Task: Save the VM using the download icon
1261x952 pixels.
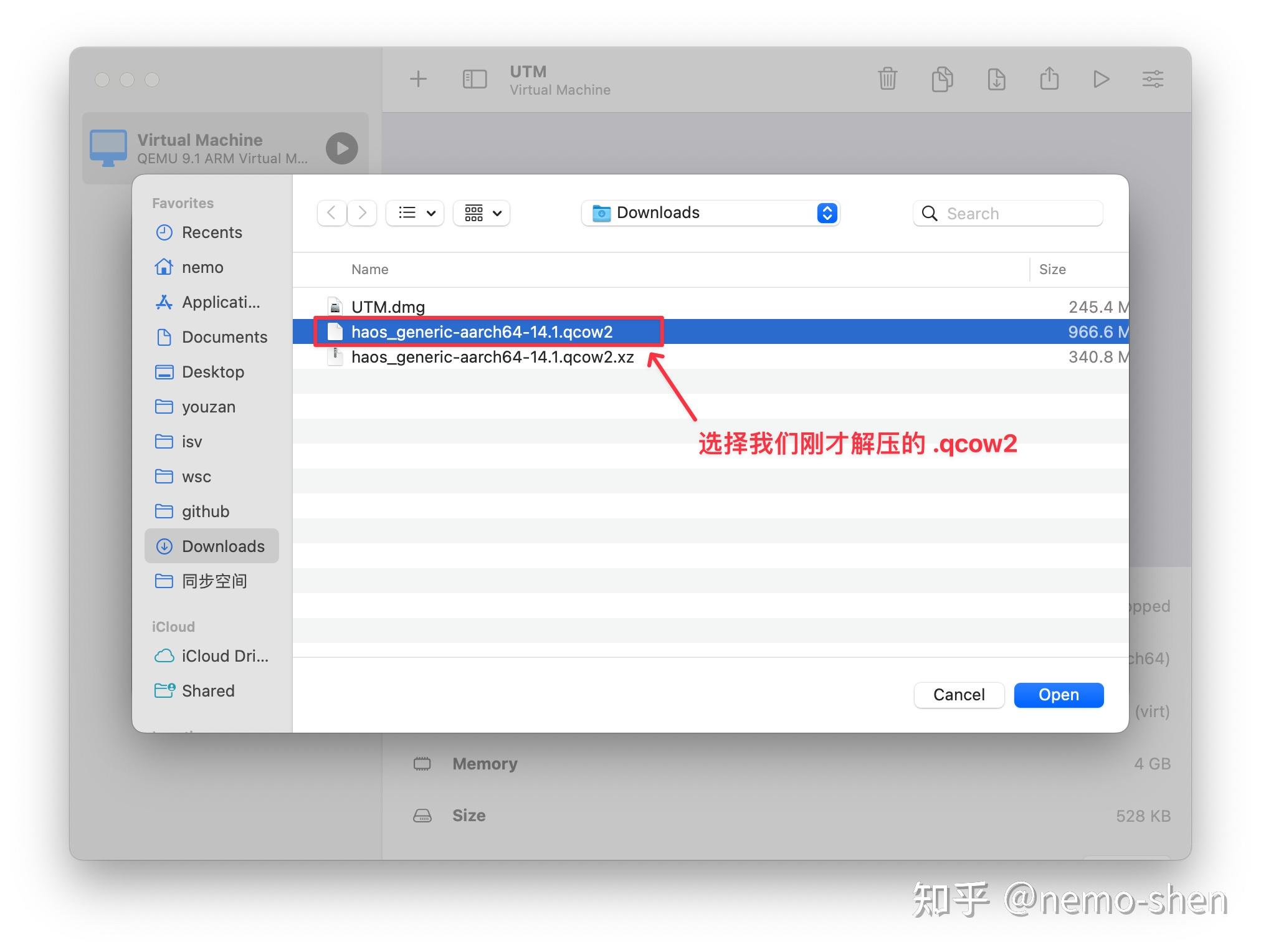Action: [996, 79]
